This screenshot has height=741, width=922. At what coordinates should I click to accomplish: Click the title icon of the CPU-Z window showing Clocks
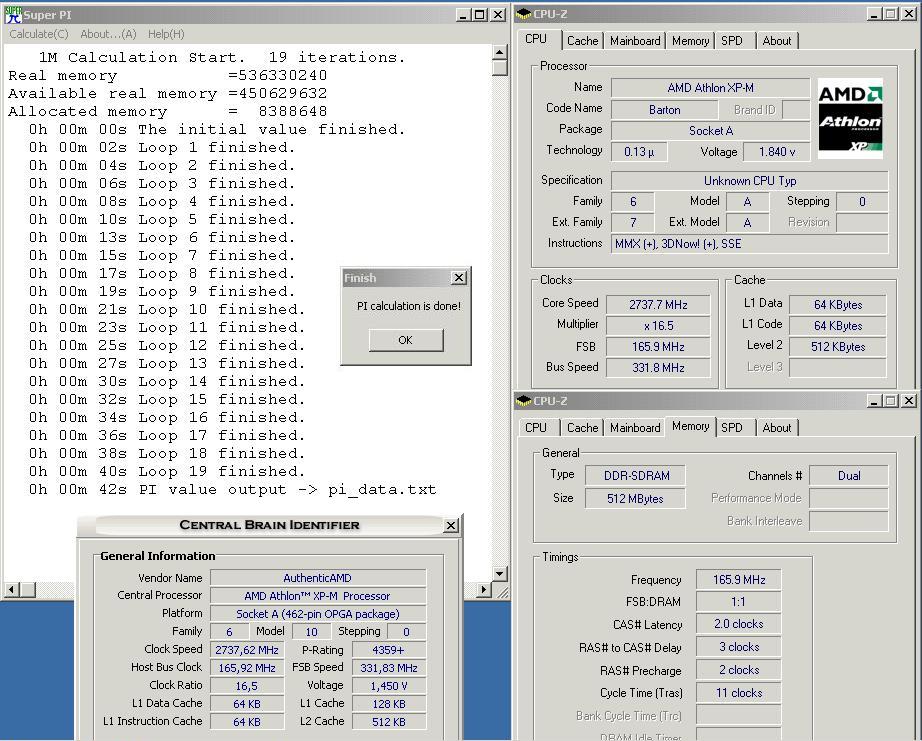pyautogui.click(x=523, y=14)
